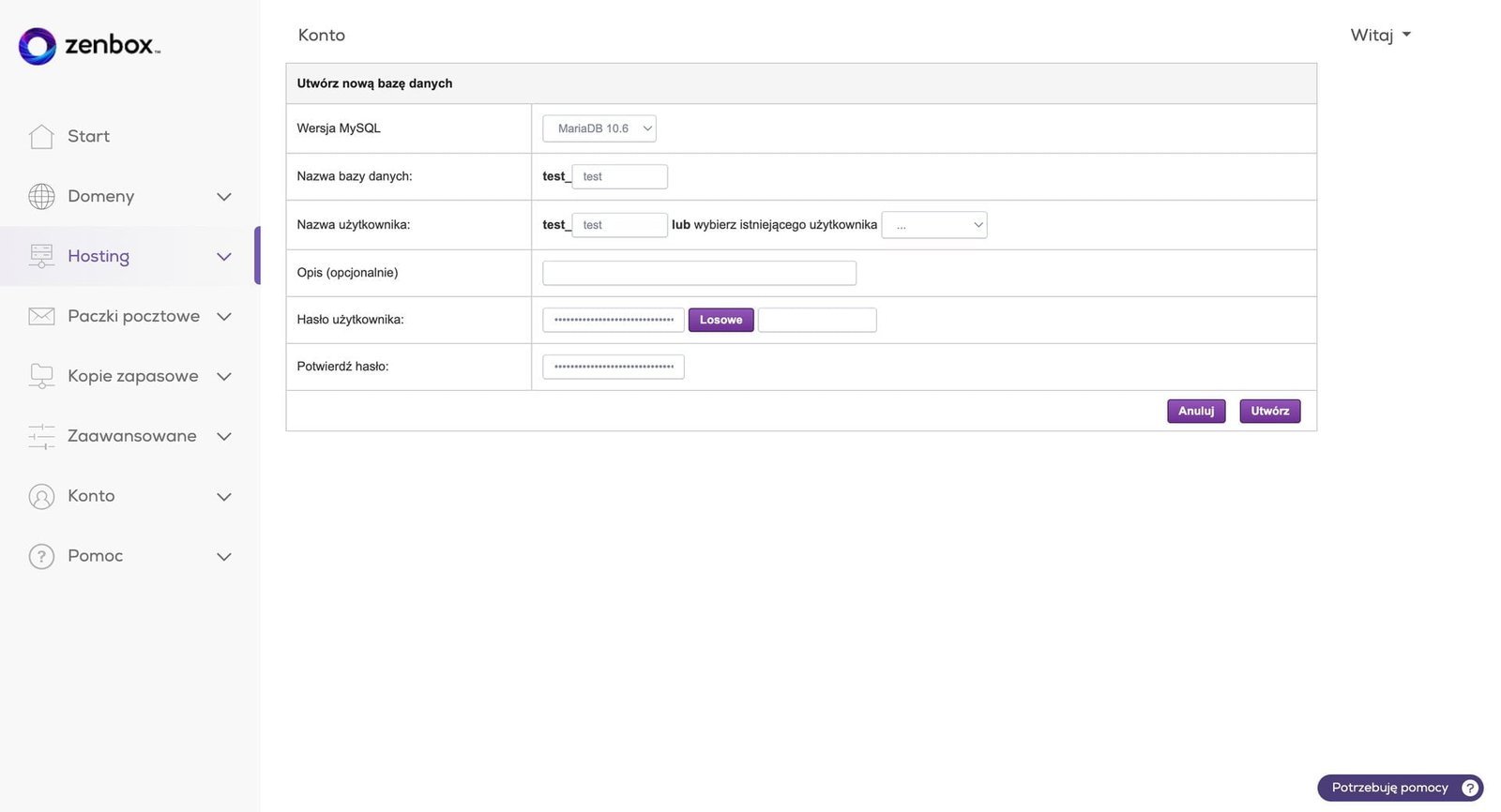Focus the Opis (opcjonalnie) text field
1501x812 pixels.
(x=699, y=273)
